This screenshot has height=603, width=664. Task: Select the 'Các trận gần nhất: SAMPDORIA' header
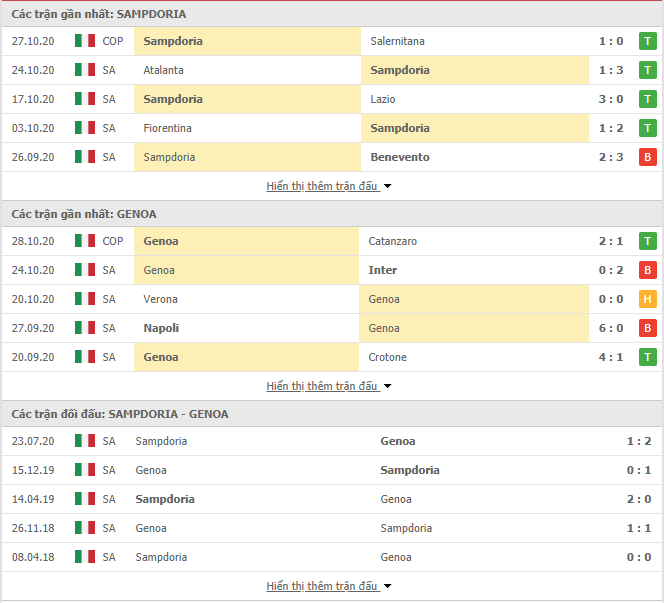click(x=99, y=14)
